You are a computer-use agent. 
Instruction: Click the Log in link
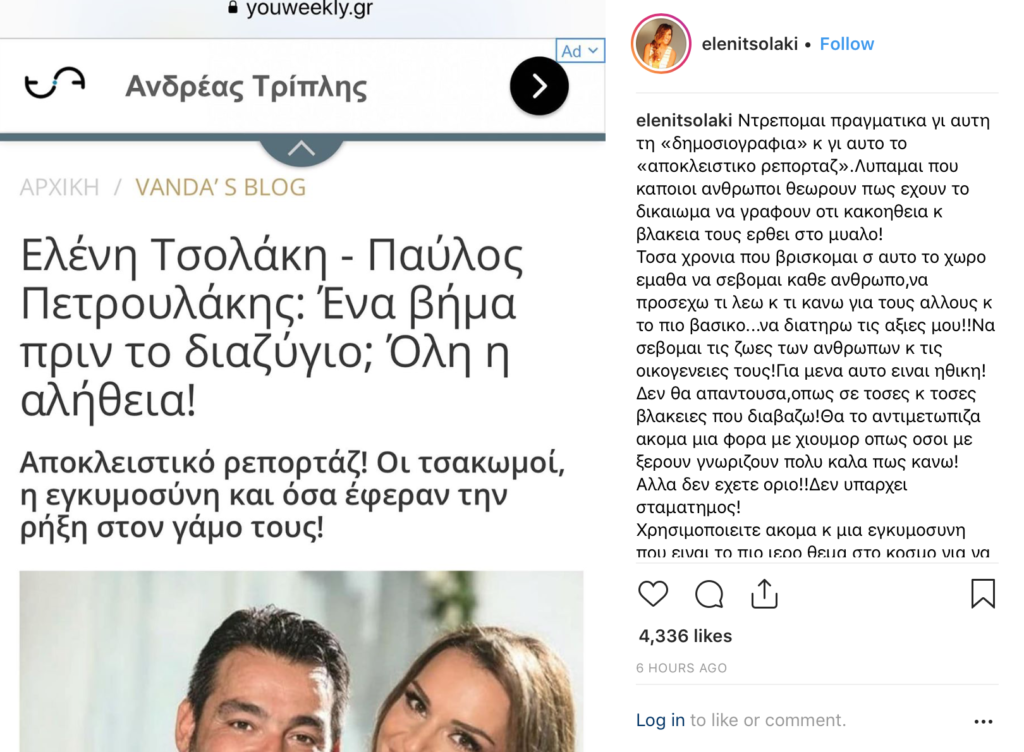tap(660, 720)
